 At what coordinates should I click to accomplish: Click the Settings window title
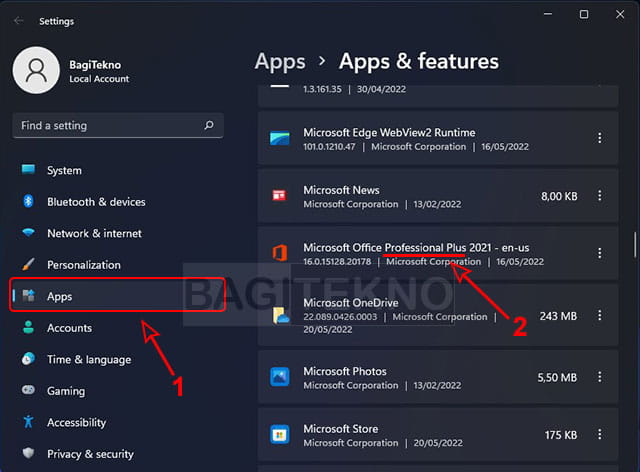(x=56, y=21)
